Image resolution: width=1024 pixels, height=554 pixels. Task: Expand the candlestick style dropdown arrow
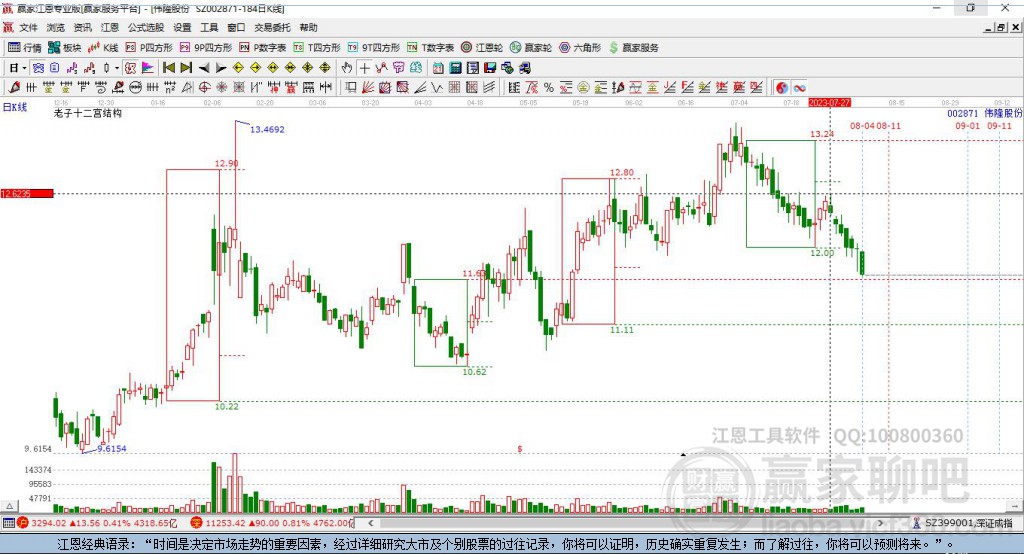click(x=116, y=68)
